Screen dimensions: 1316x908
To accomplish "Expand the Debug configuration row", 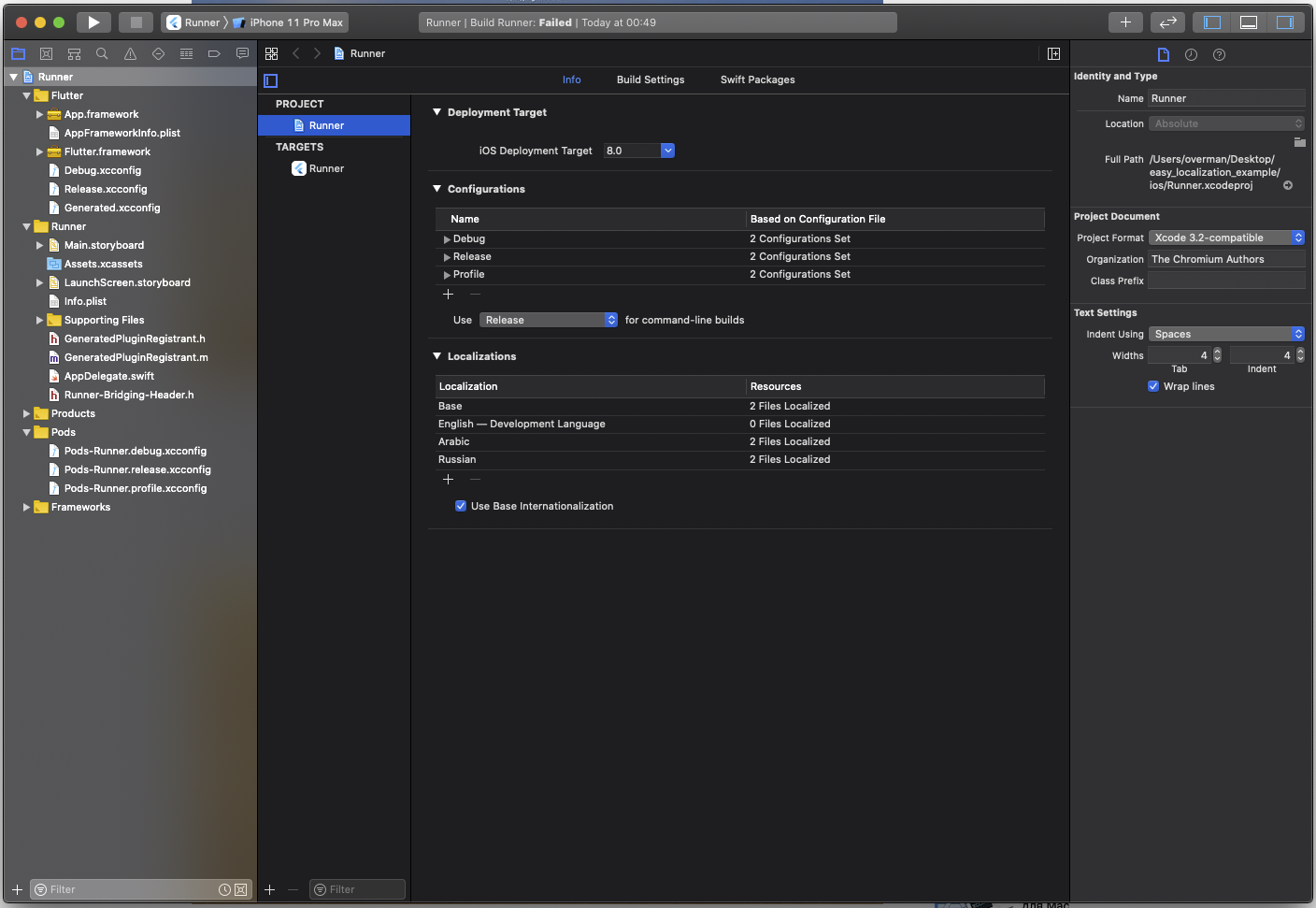I will [x=447, y=238].
